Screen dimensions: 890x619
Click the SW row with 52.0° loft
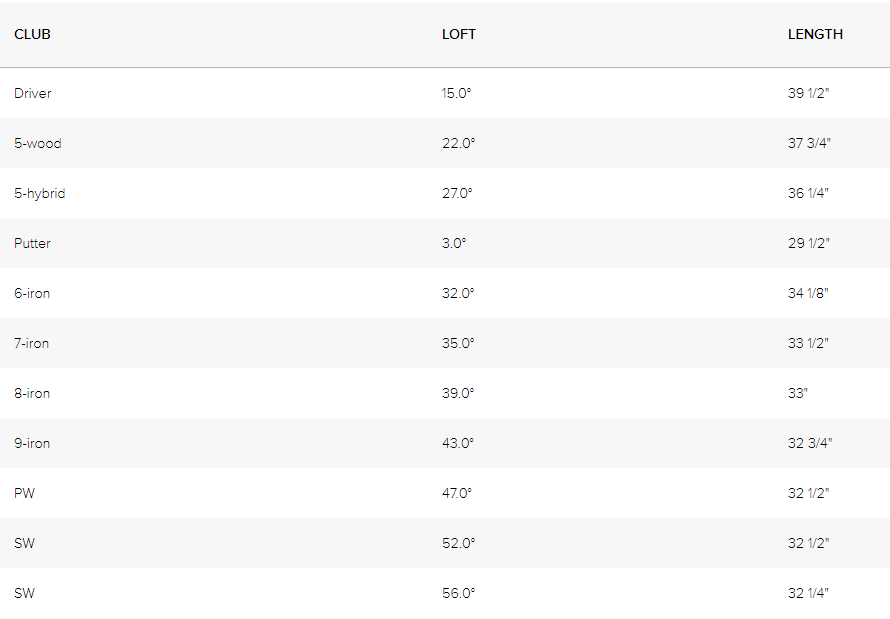pos(445,543)
